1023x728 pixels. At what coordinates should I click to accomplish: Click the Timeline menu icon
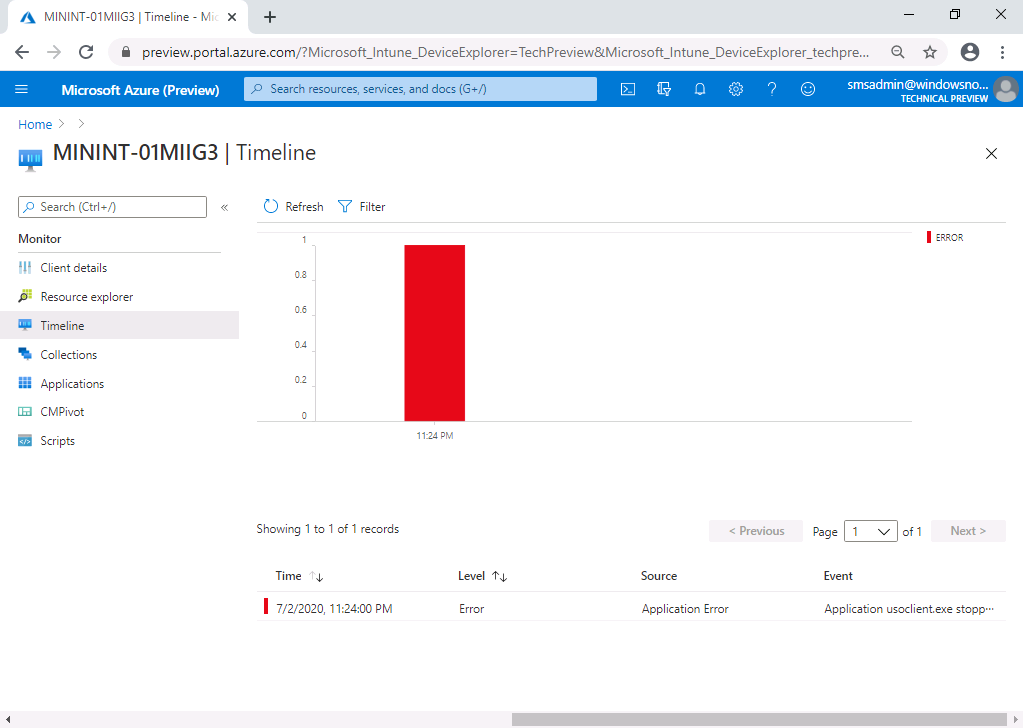25,325
